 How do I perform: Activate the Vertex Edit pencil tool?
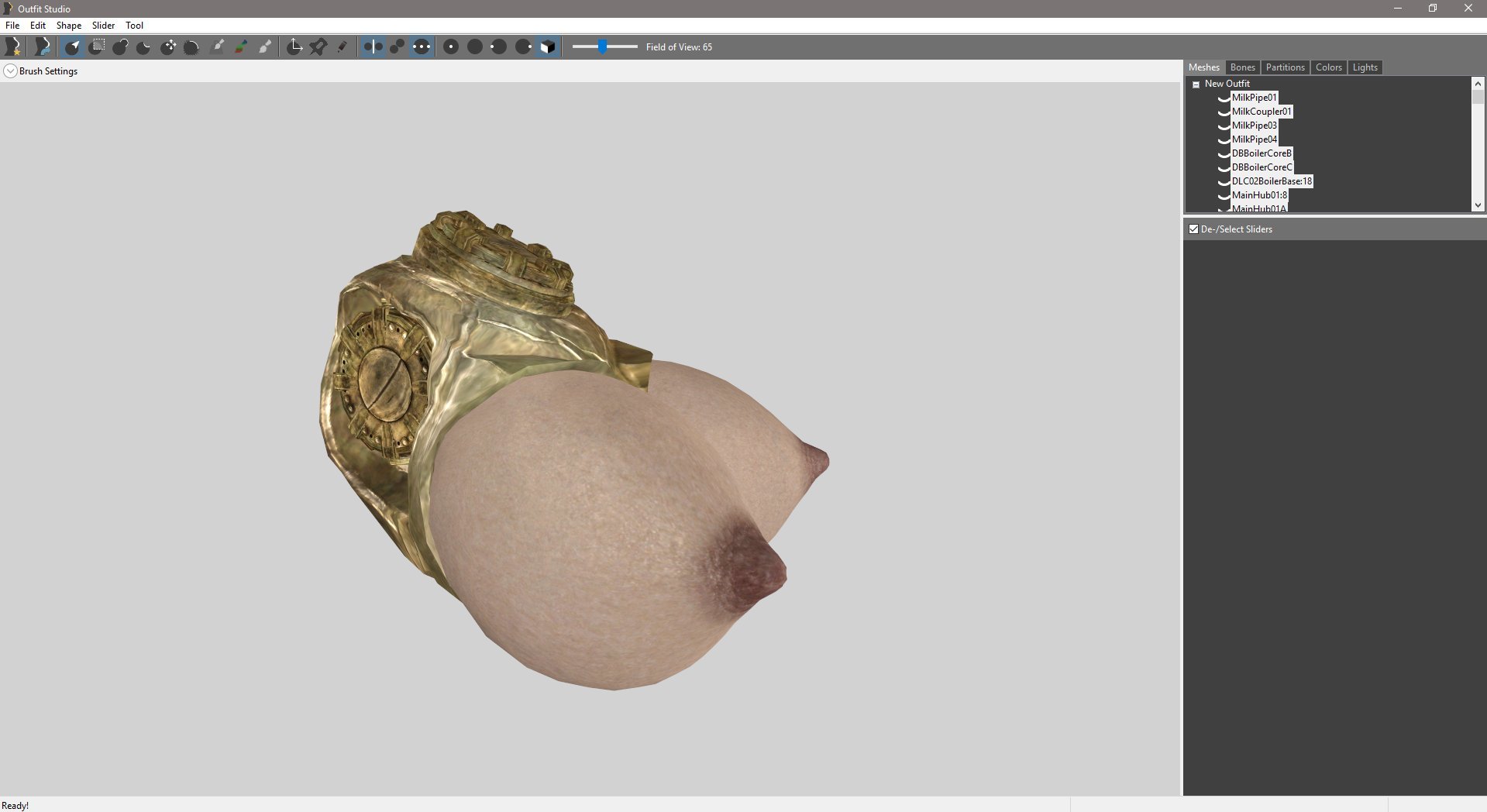point(342,46)
